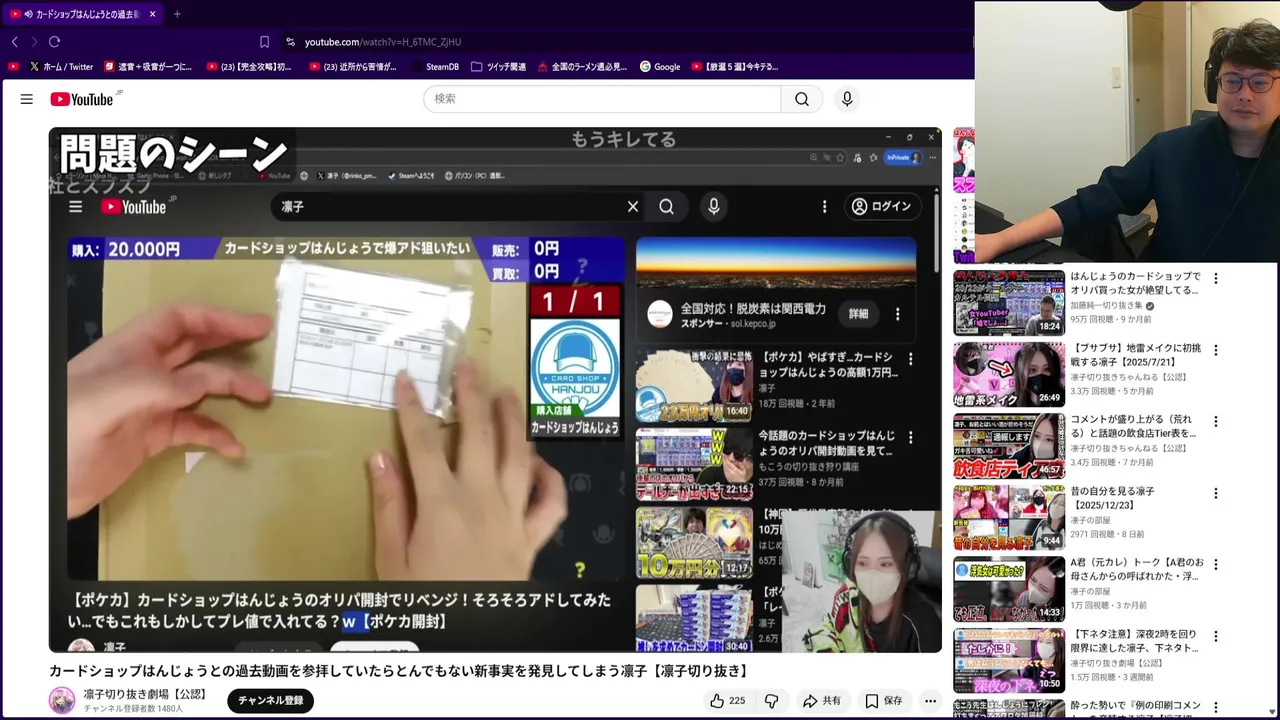Open the ホーム / Twitter bookmark
The image size is (1280, 720).
[61, 67]
